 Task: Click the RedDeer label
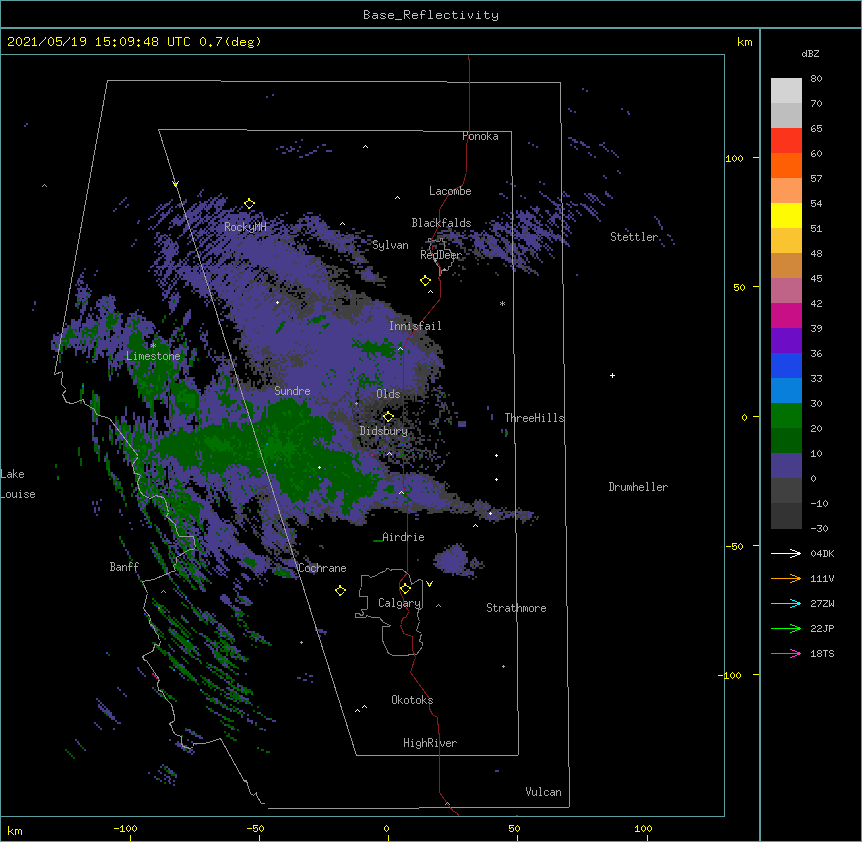click(x=441, y=255)
